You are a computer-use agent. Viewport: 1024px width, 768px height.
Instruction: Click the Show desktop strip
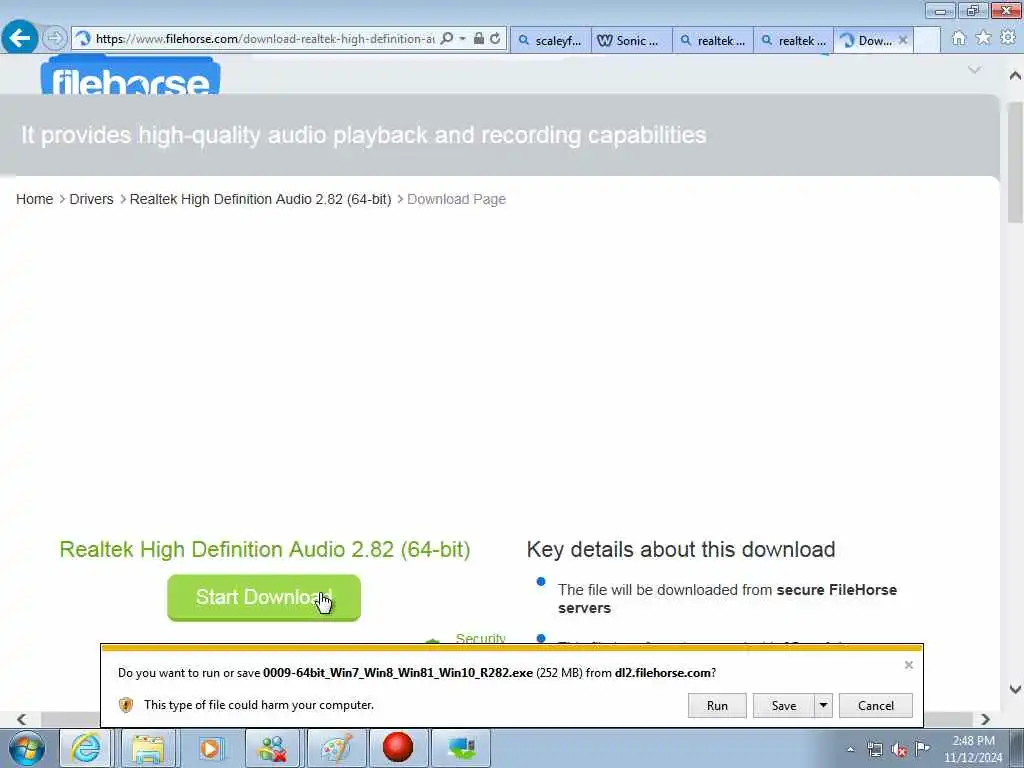coord(1017,748)
